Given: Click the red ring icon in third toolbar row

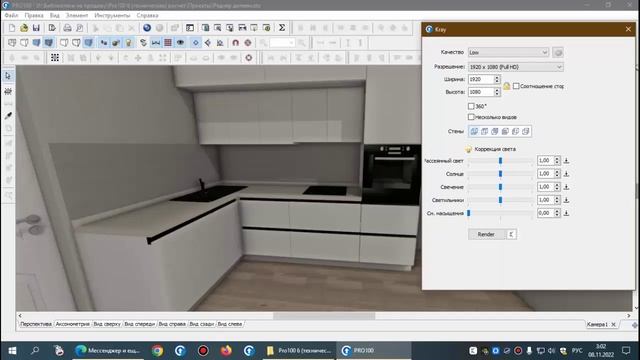Looking at the screenshot, I should click(x=249, y=58).
